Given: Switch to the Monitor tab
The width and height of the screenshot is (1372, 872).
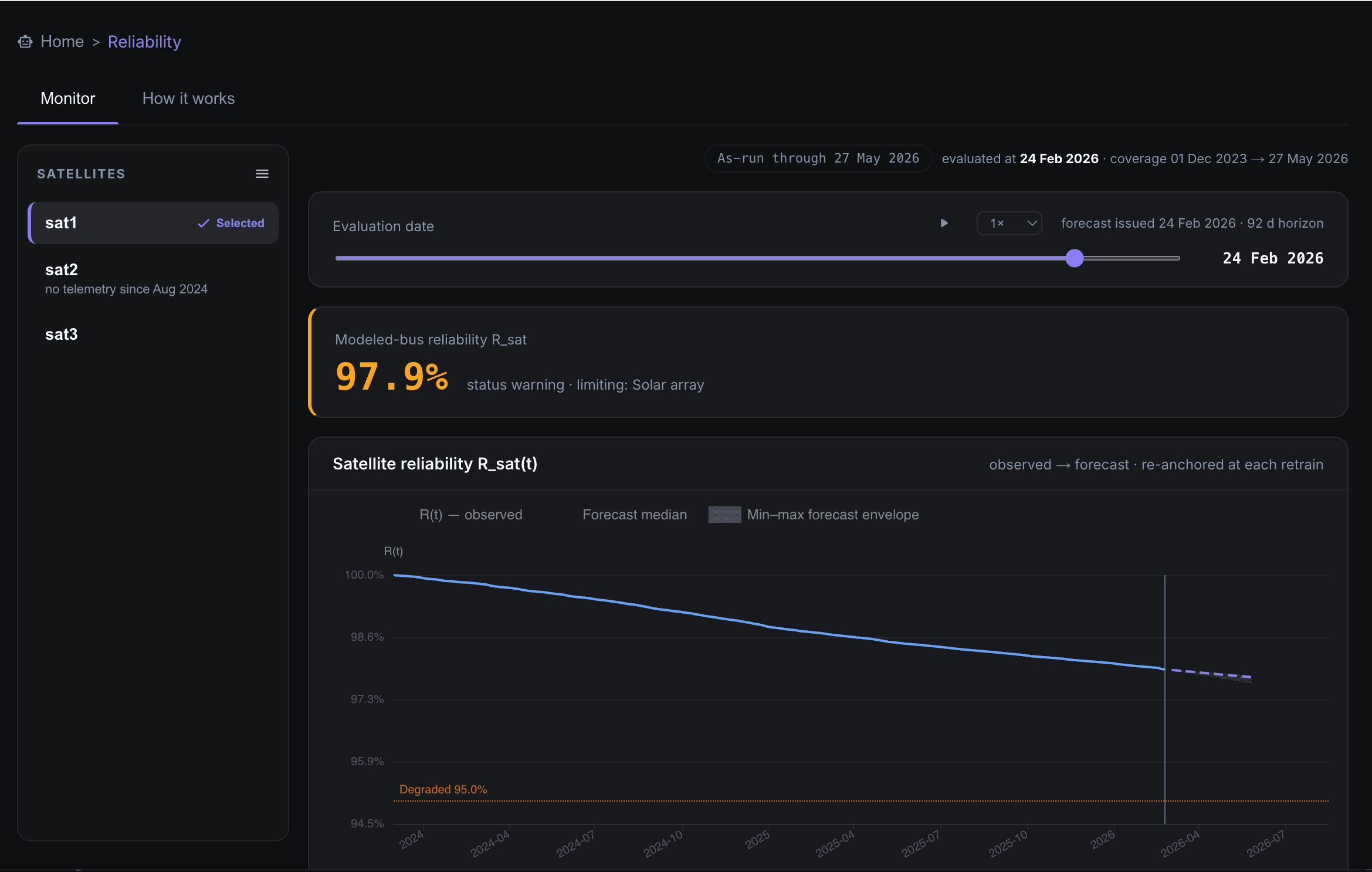Looking at the screenshot, I should [67, 99].
